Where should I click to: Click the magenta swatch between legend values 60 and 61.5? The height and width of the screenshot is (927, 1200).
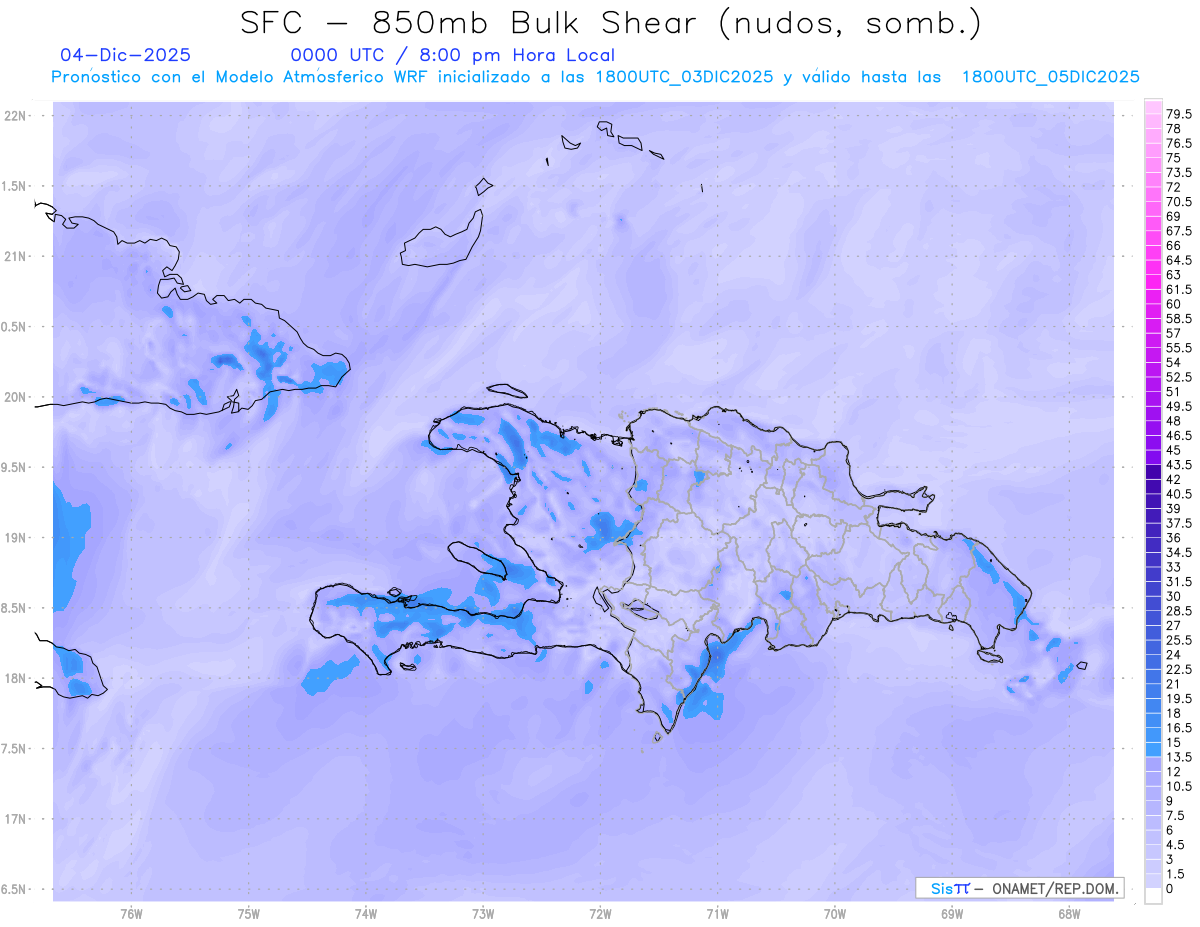click(1153, 297)
